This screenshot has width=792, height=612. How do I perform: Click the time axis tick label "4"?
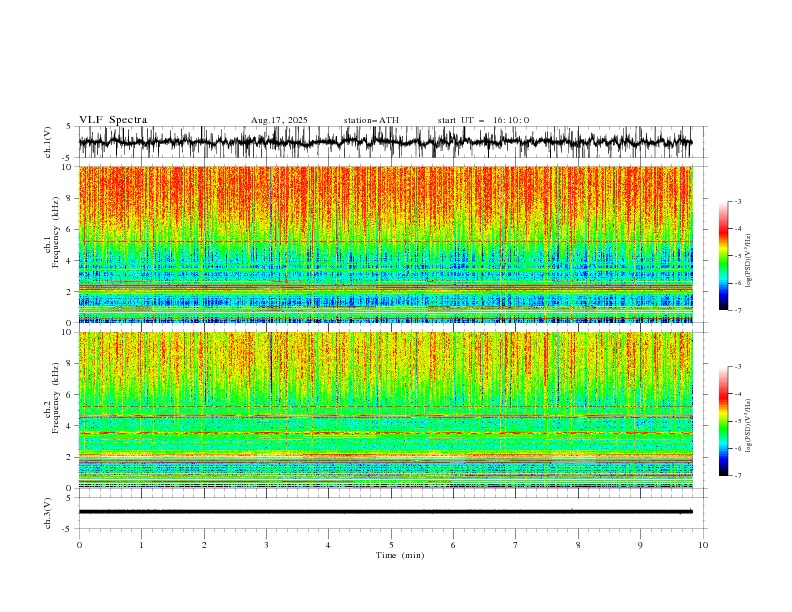pyautogui.click(x=328, y=545)
